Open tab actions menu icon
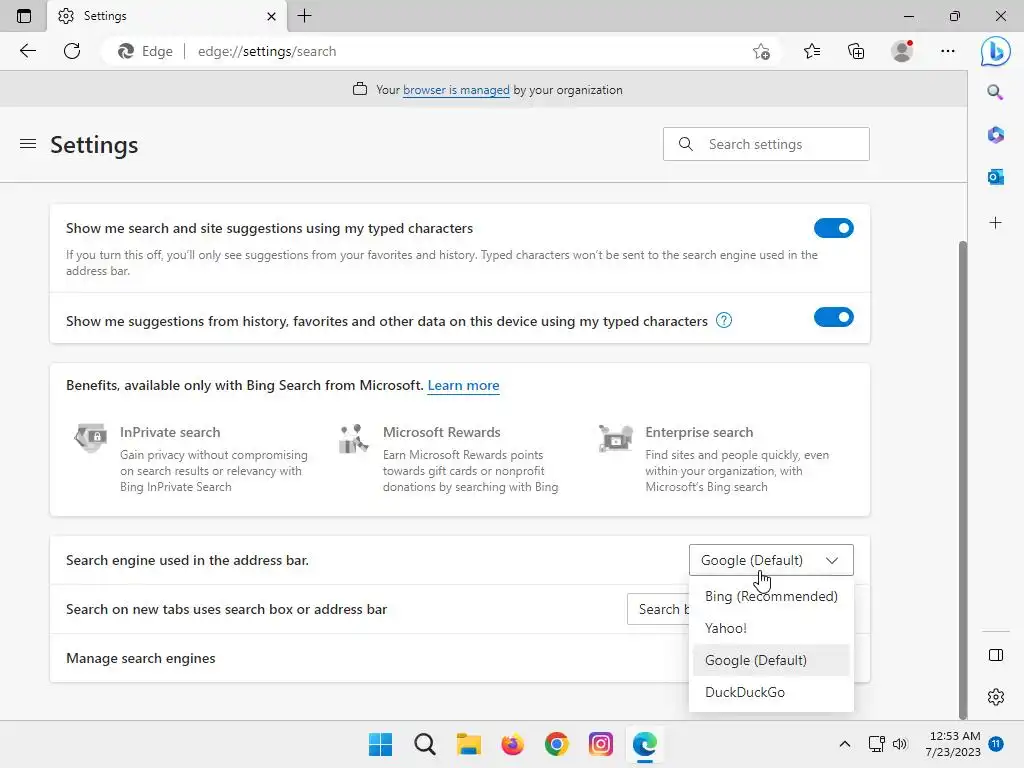1024x768 pixels. point(24,16)
